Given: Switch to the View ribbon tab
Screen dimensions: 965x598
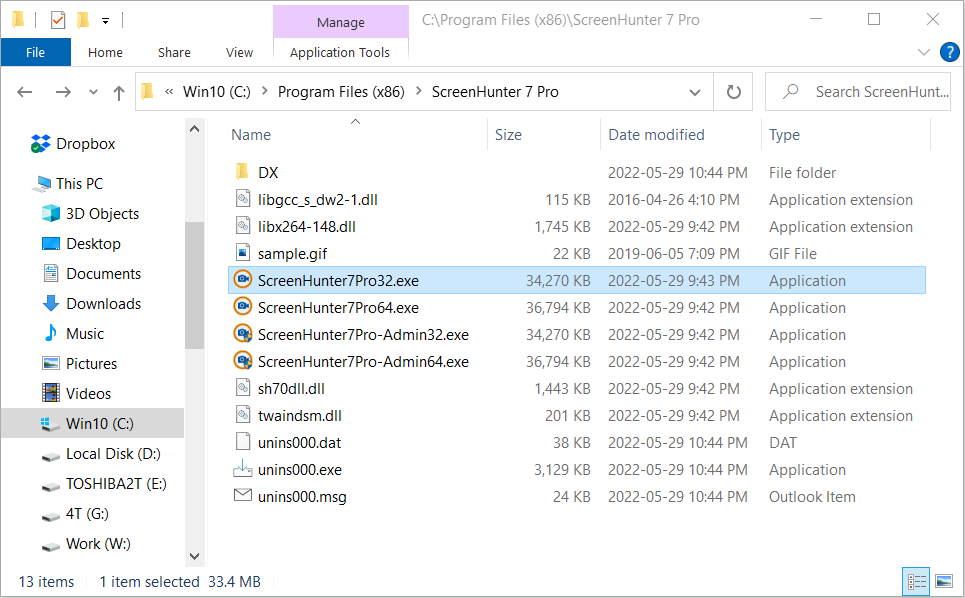Looking at the screenshot, I should (x=239, y=53).
